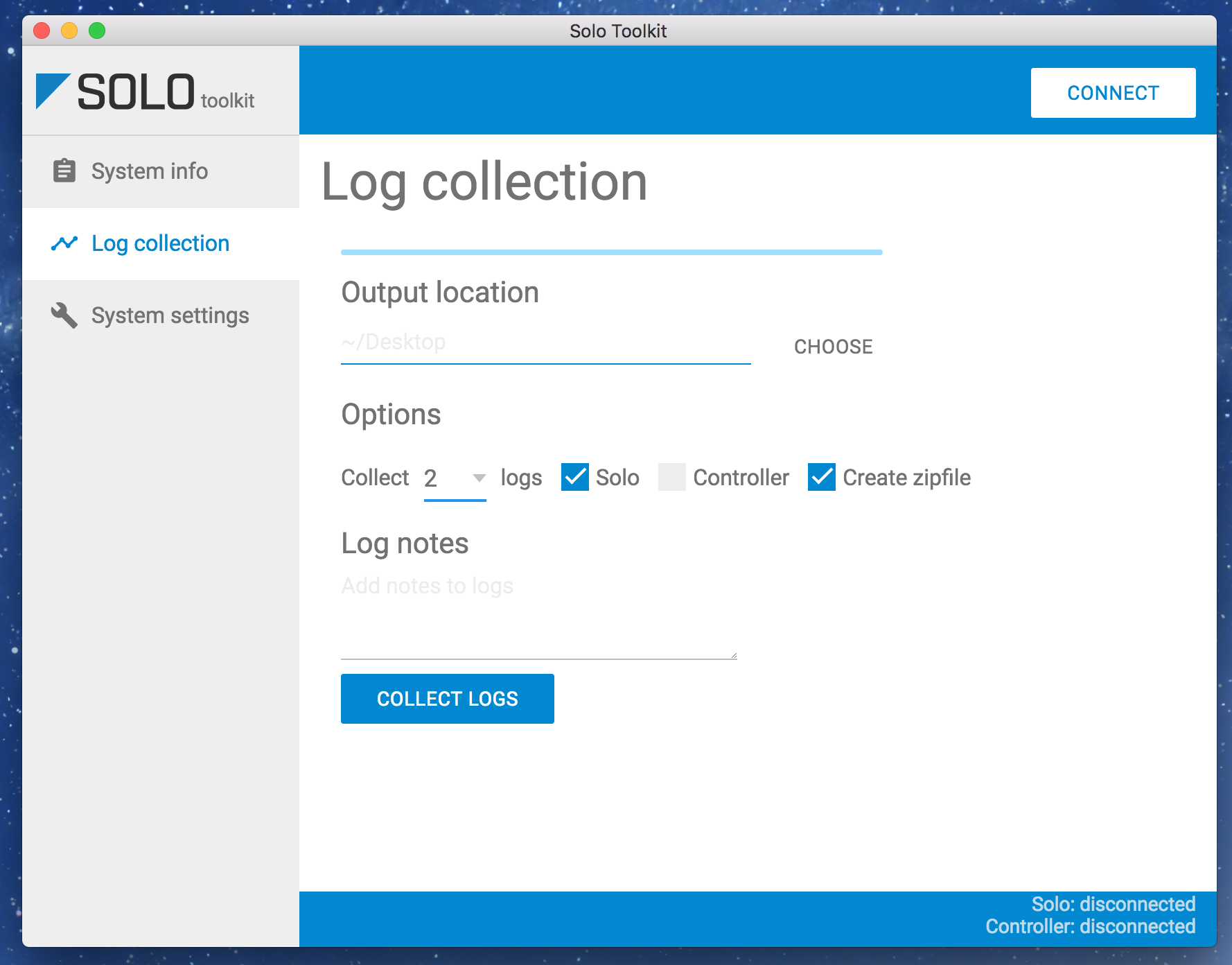Click CHOOSE to pick output location
Screen dimensions: 1232x965
click(x=834, y=347)
